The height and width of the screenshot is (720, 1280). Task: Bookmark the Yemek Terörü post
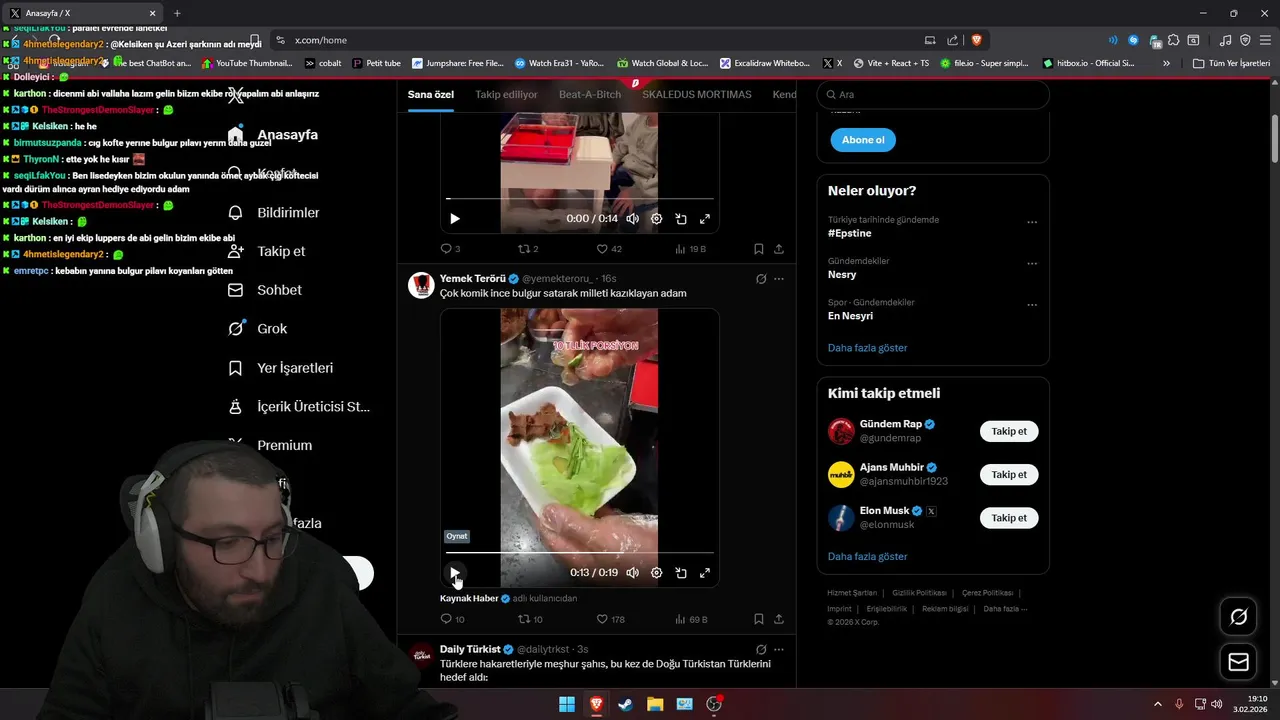point(759,619)
